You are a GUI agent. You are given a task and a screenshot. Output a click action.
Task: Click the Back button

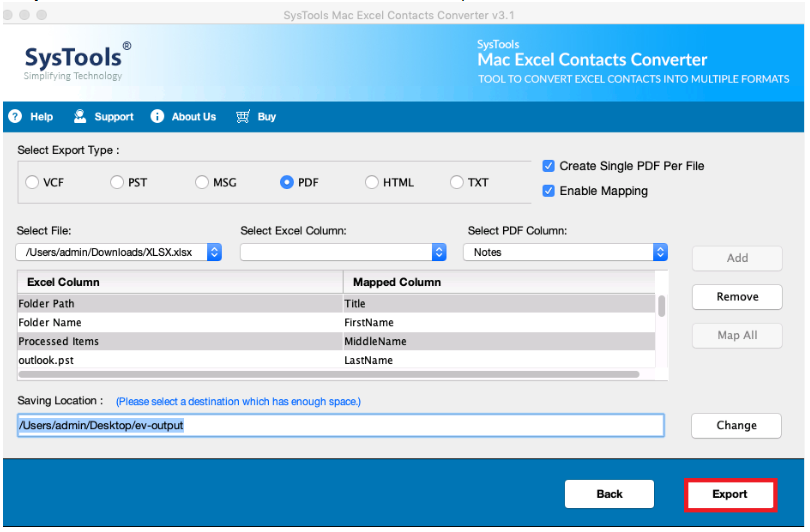pos(610,495)
